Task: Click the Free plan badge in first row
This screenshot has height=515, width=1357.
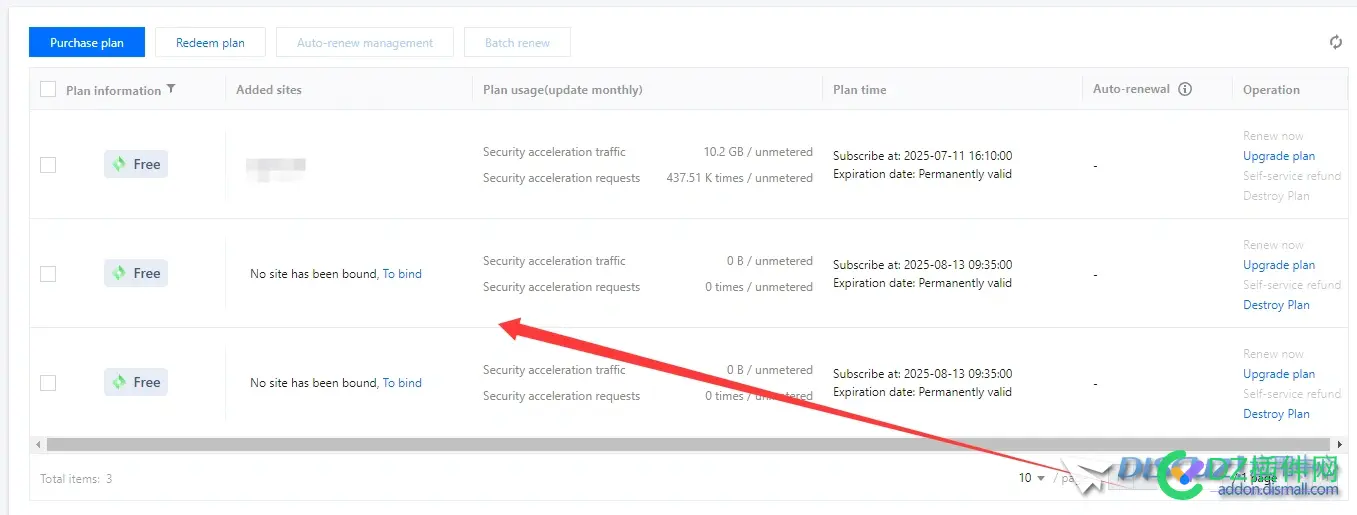Action: pyautogui.click(x=136, y=164)
